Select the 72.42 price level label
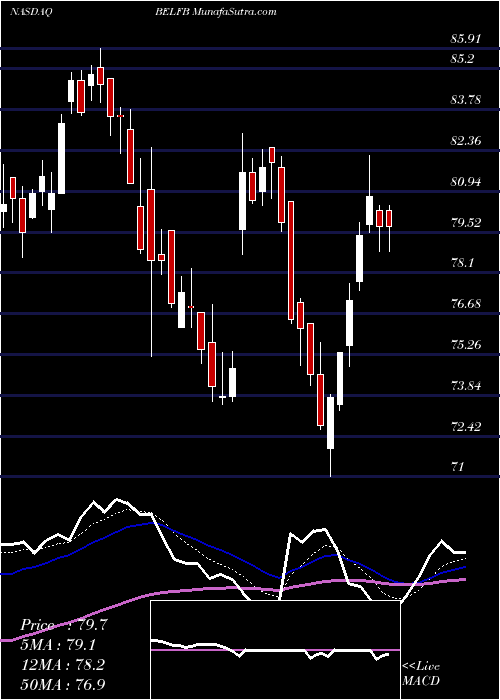The height and width of the screenshot is (700, 500). (x=466, y=427)
